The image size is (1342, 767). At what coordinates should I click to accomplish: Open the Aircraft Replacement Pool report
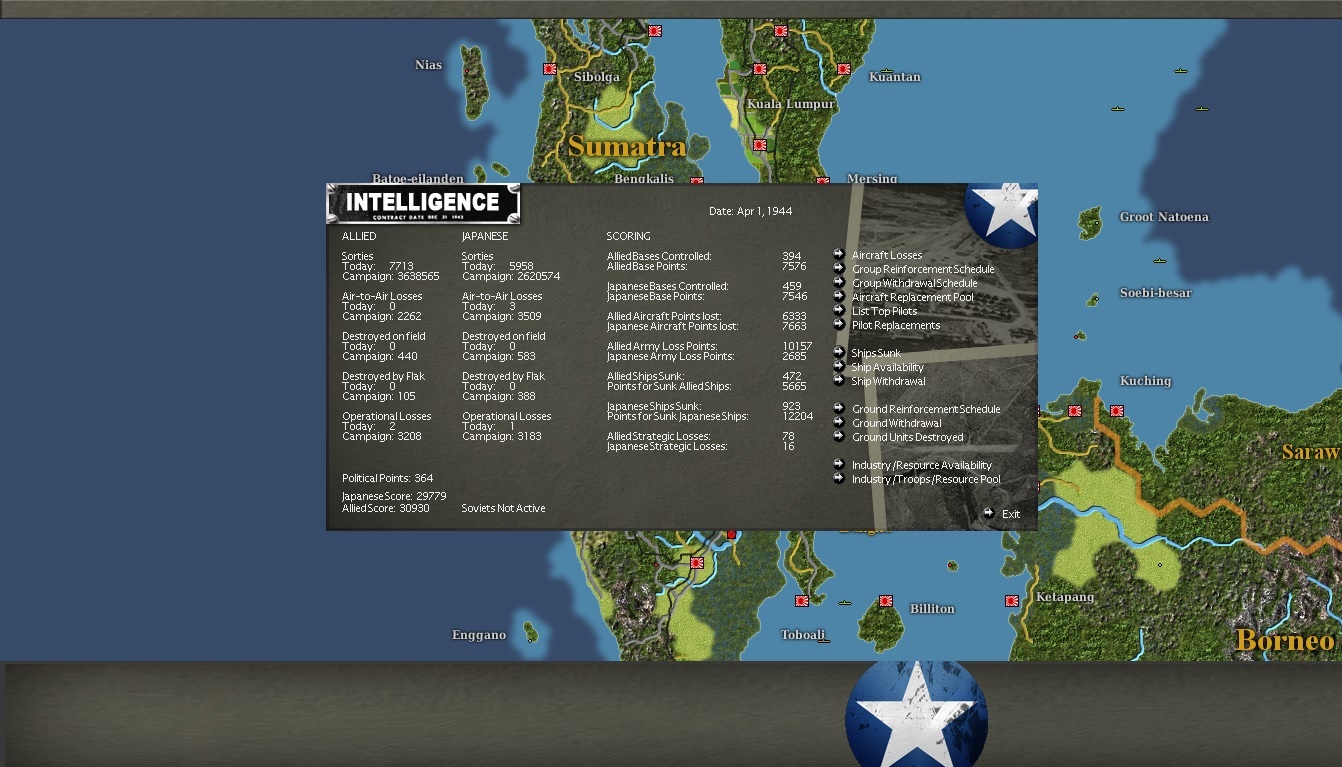tap(912, 297)
